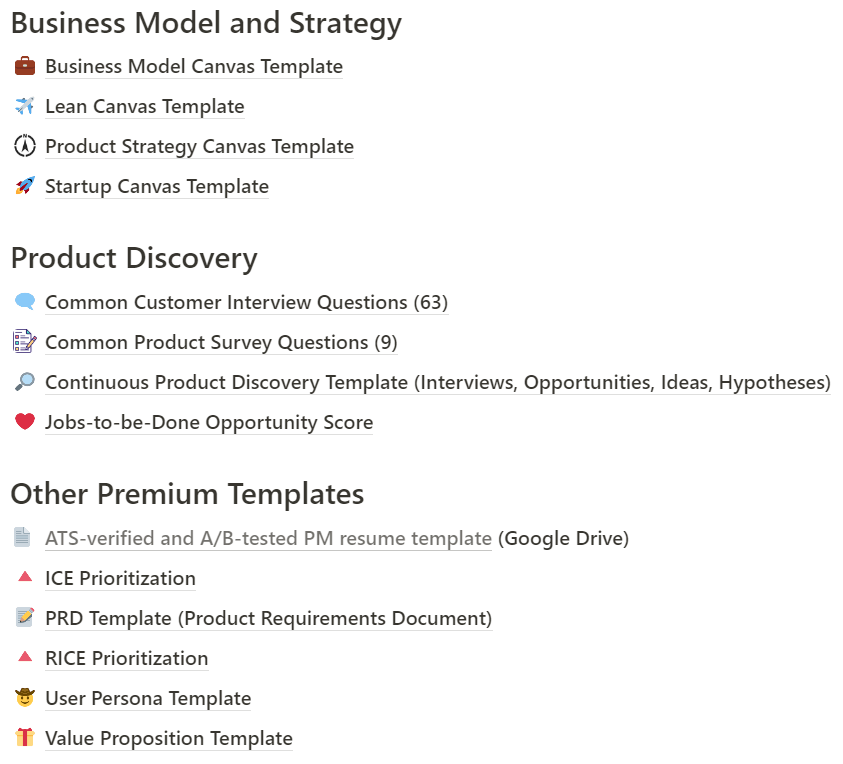Click the rocket icon beside Startup Canvas Template
This screenshot has height=764, width=843.
25,186
